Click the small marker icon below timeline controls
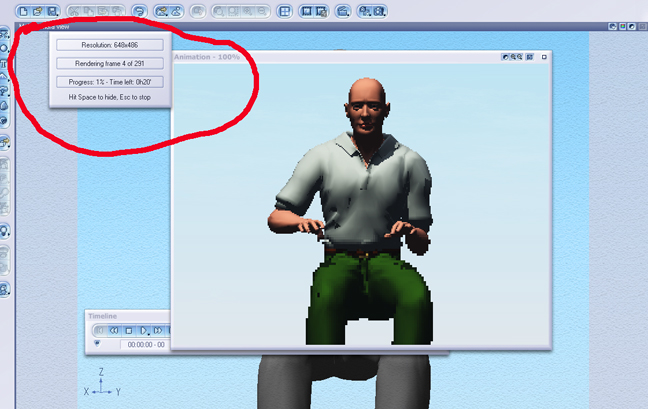 point(97,343)
